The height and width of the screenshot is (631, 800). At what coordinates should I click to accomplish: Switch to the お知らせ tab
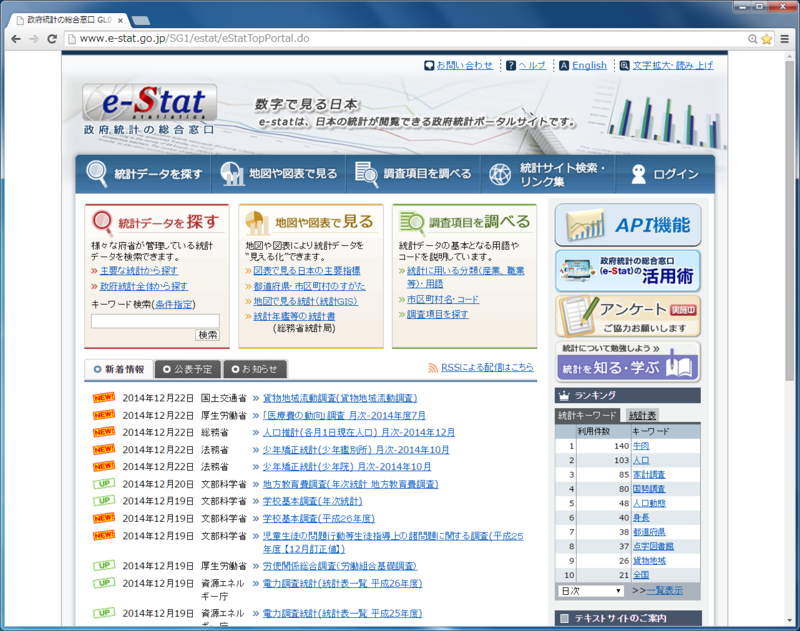pos(255,369)
